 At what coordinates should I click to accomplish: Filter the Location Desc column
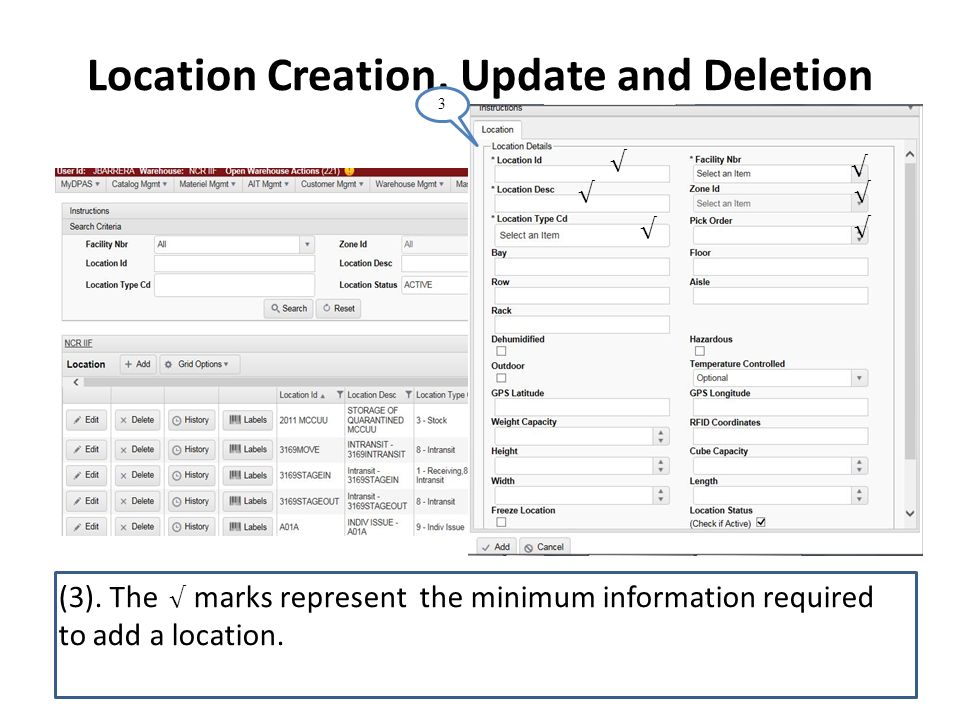[408, 395]
